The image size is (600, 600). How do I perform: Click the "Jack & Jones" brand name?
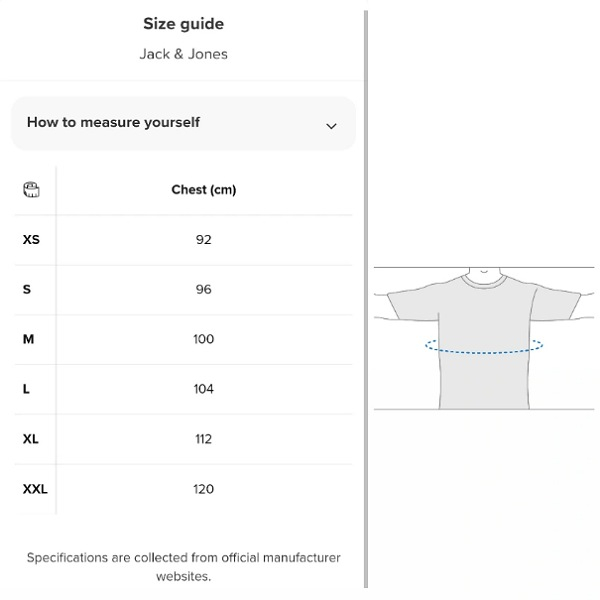183,54
